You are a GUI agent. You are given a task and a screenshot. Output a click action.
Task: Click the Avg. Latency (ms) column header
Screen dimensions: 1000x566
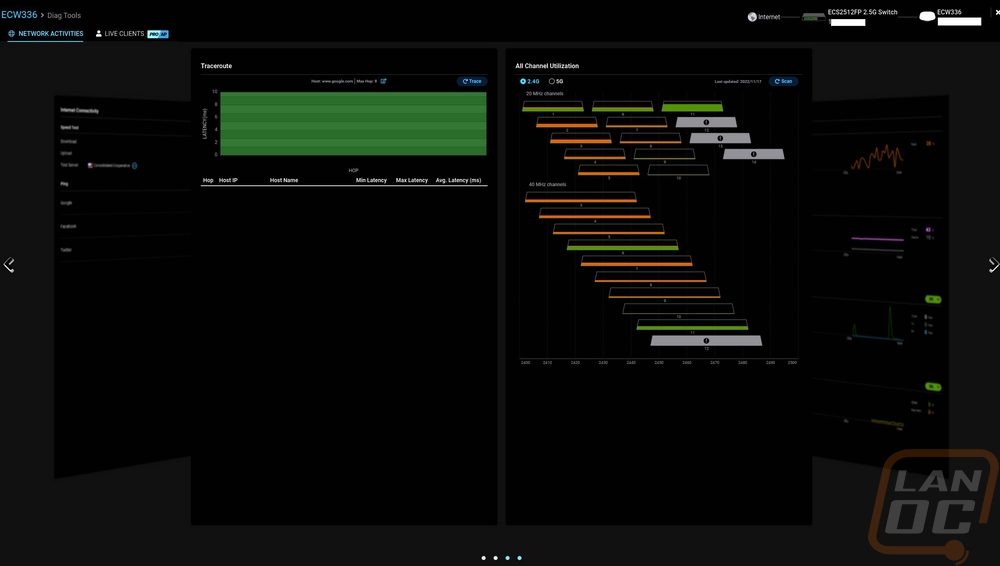[x=459, y=181]
